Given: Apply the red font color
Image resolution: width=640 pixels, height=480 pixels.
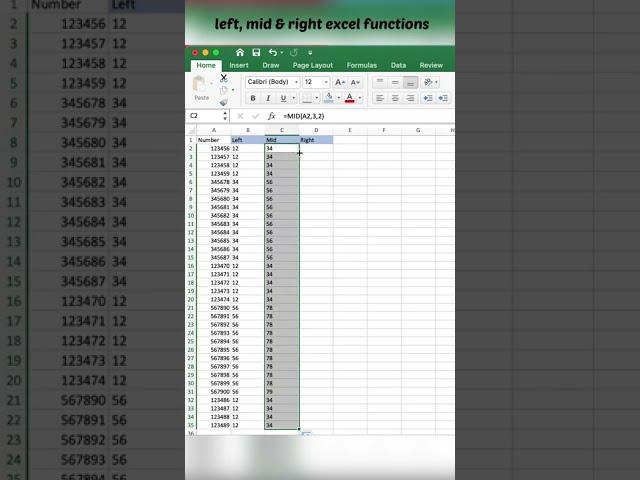Looking at the screenshot, I should pos(350,98).
